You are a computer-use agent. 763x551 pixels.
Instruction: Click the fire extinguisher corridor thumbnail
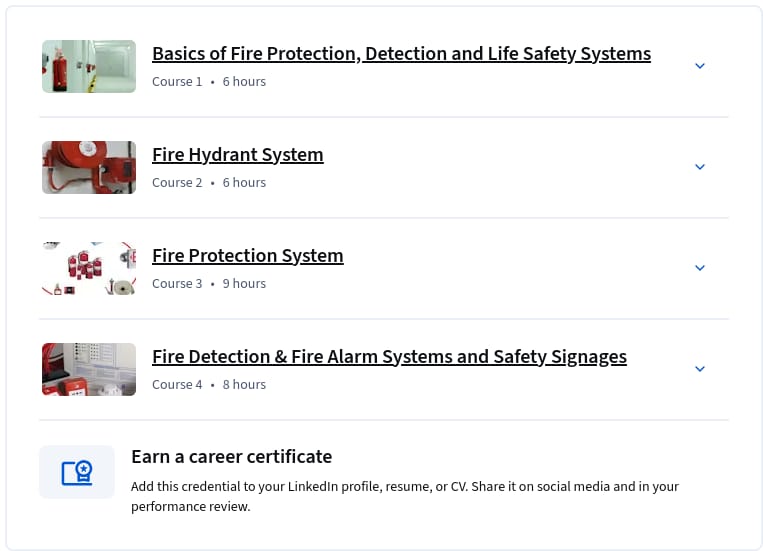point(89,66)
